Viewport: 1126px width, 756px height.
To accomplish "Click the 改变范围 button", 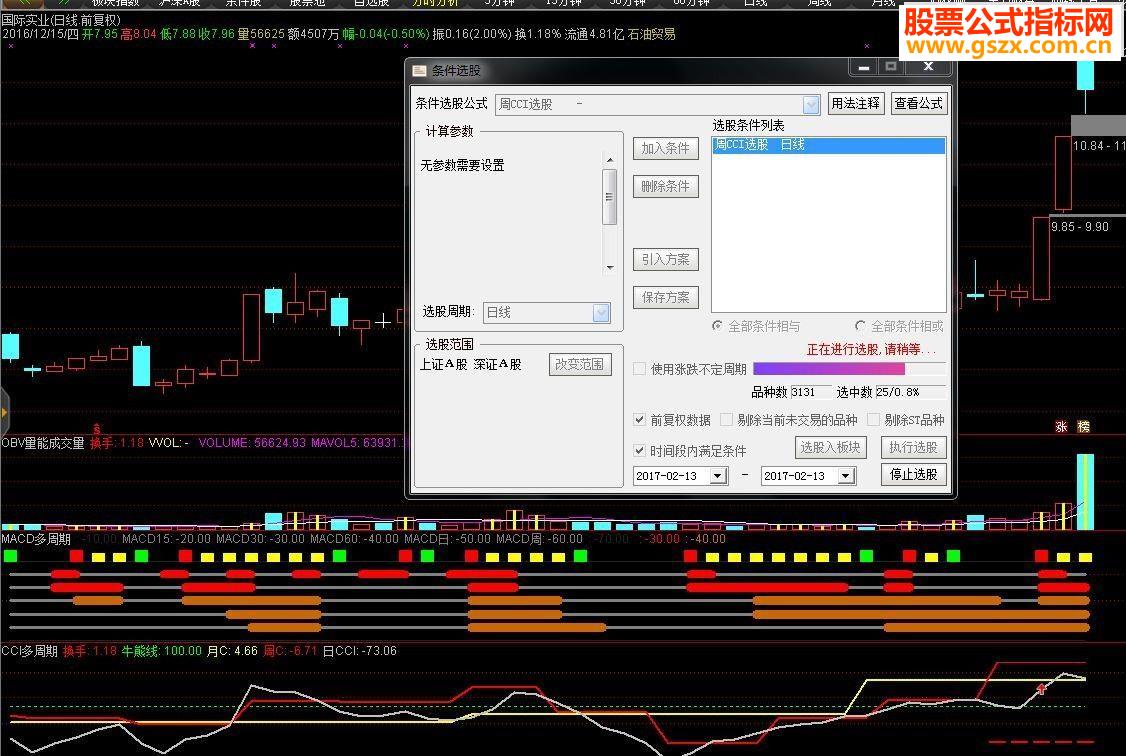I will coord(580,365).
